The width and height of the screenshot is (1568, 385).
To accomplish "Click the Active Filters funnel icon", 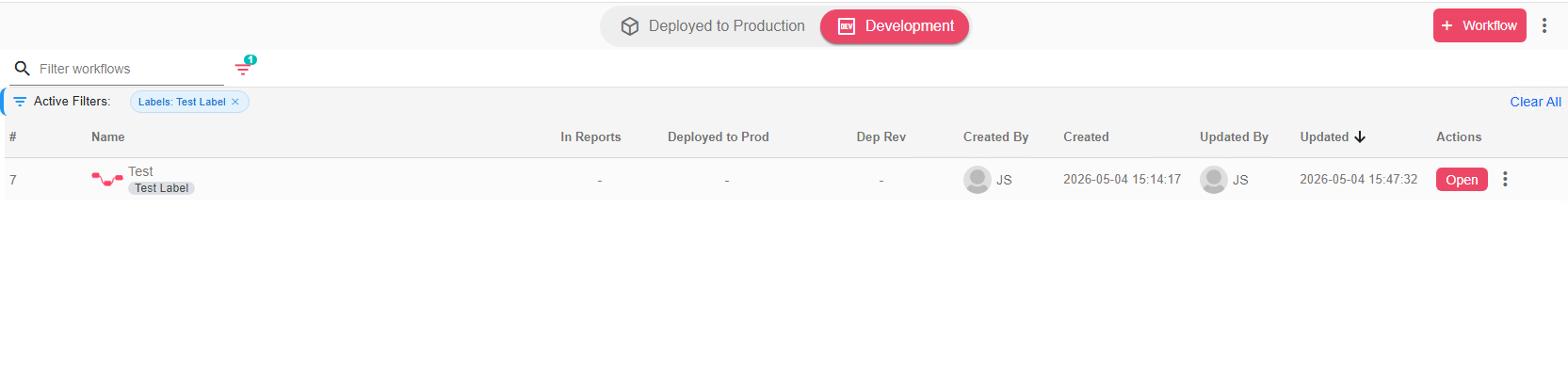I will [20, 102].
